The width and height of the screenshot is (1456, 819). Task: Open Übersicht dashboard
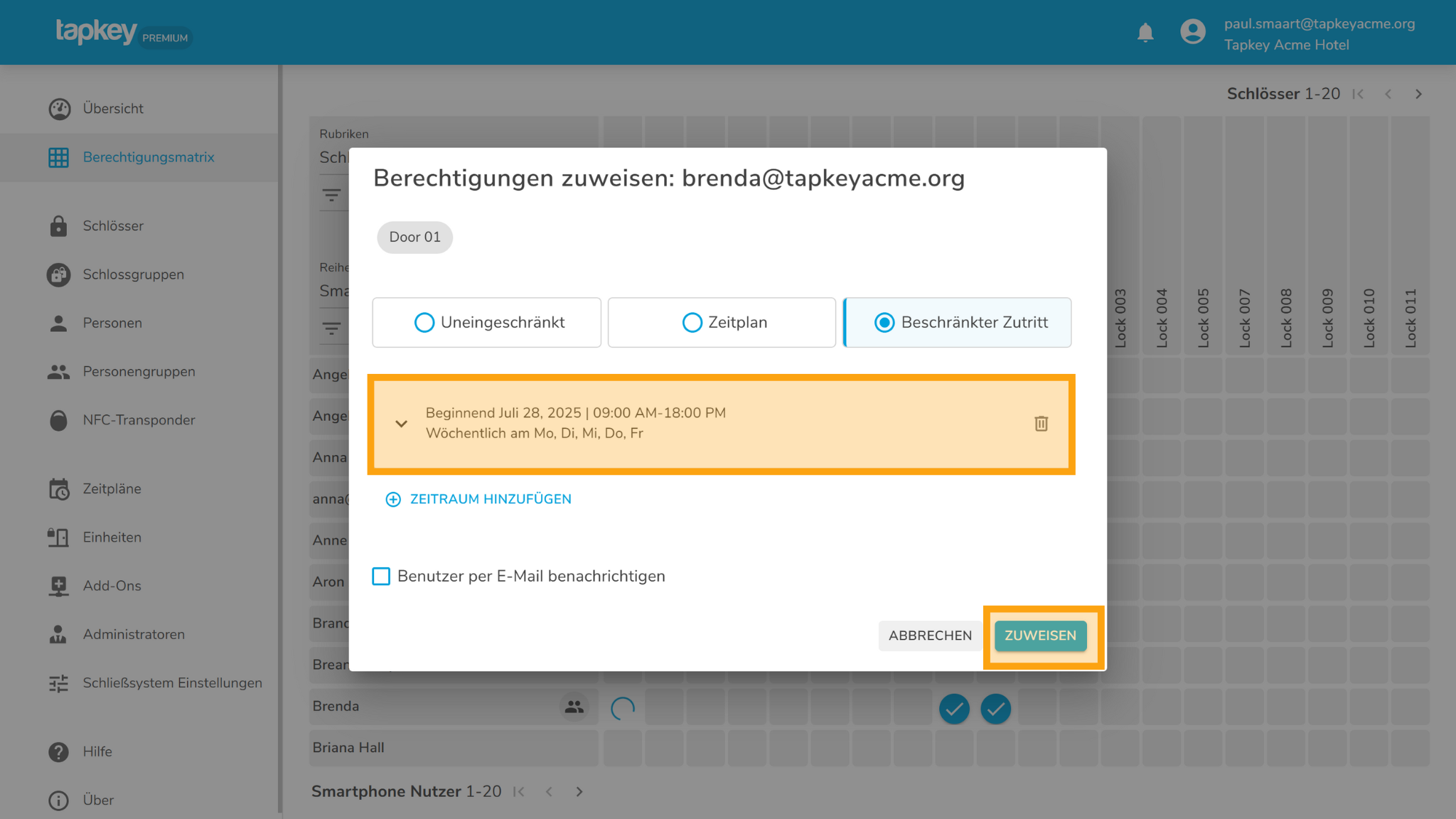(113, 109)
